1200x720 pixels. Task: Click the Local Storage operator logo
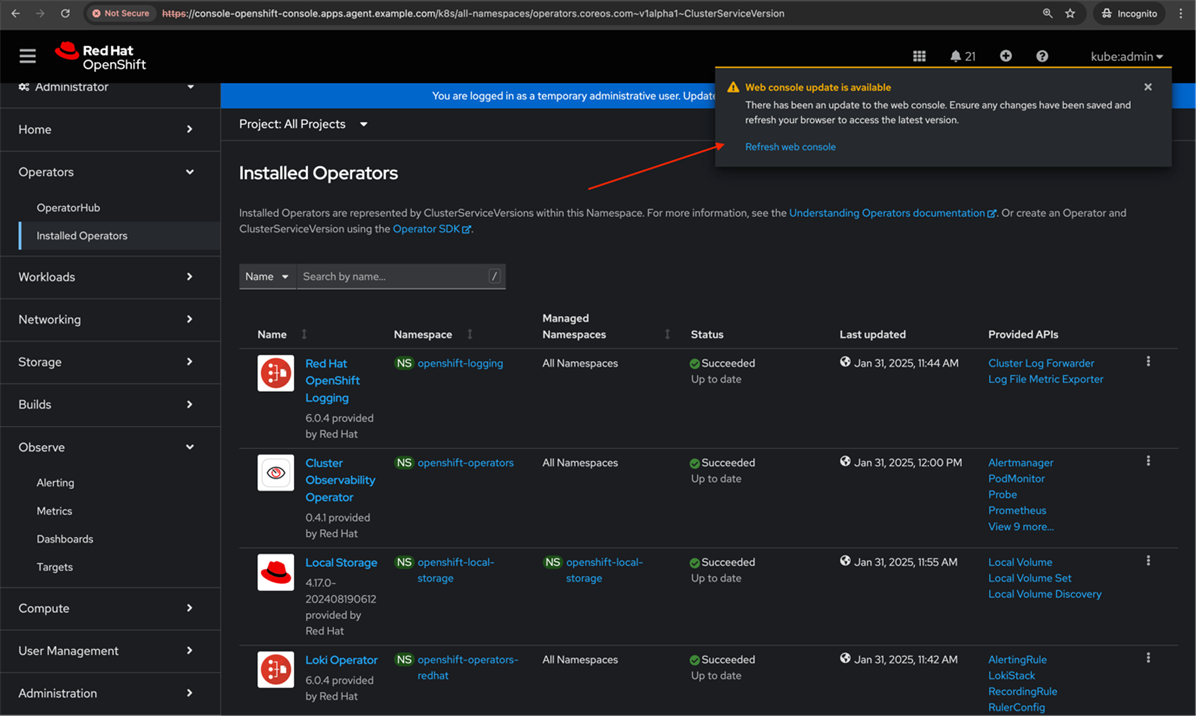click(275, 573)
